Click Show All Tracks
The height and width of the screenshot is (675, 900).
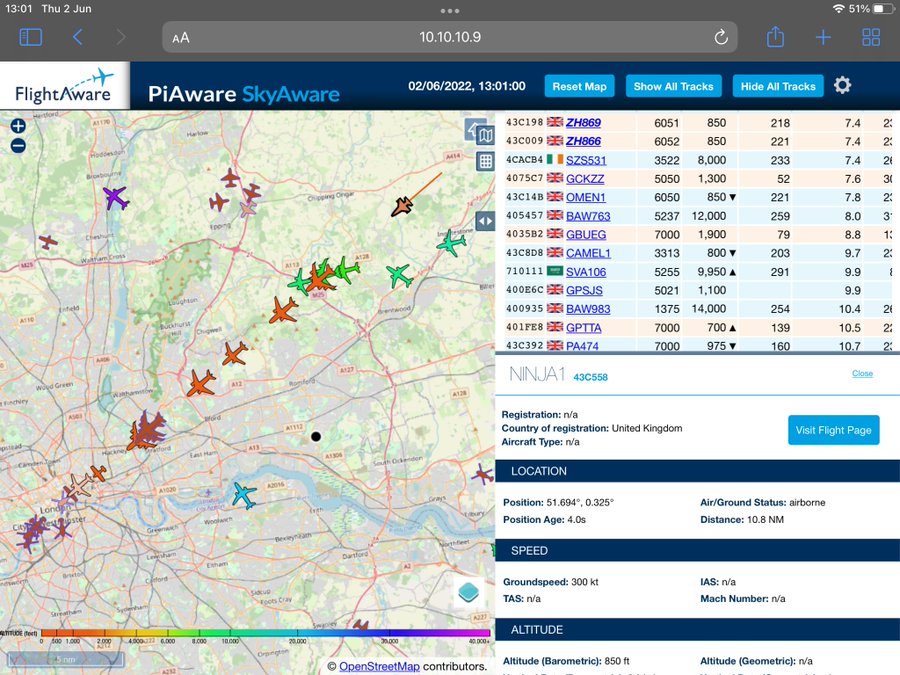click(x=673, y=86)
